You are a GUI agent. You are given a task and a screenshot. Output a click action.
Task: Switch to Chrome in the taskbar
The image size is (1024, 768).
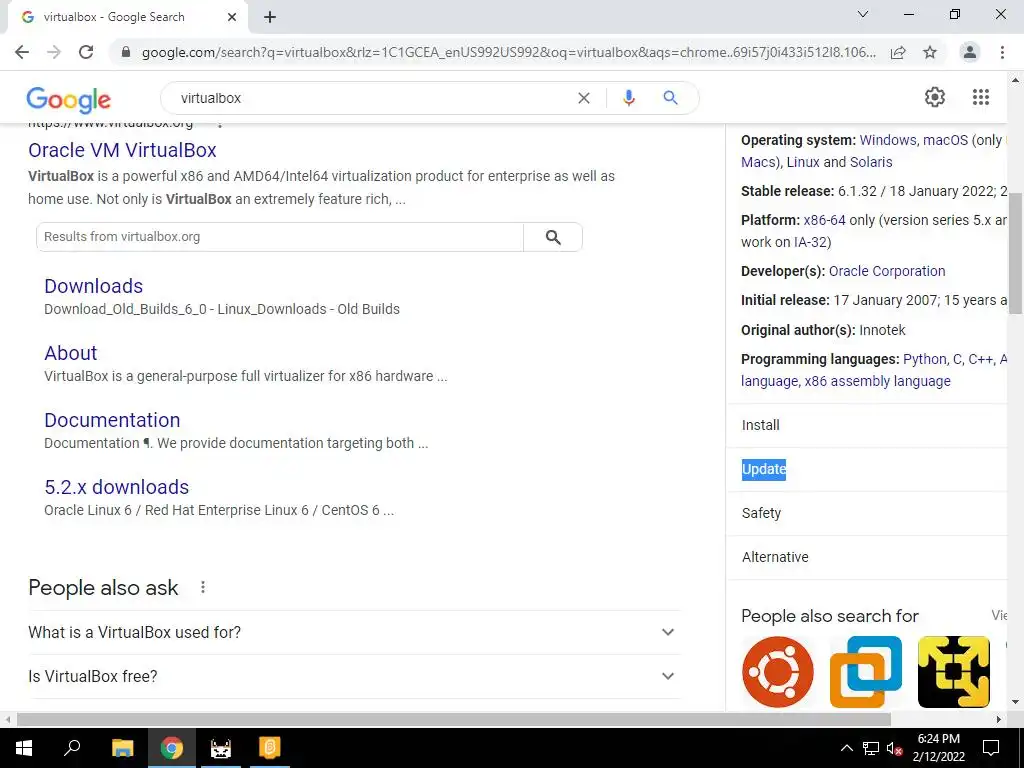pyautogui.click(x=172, y=748)
